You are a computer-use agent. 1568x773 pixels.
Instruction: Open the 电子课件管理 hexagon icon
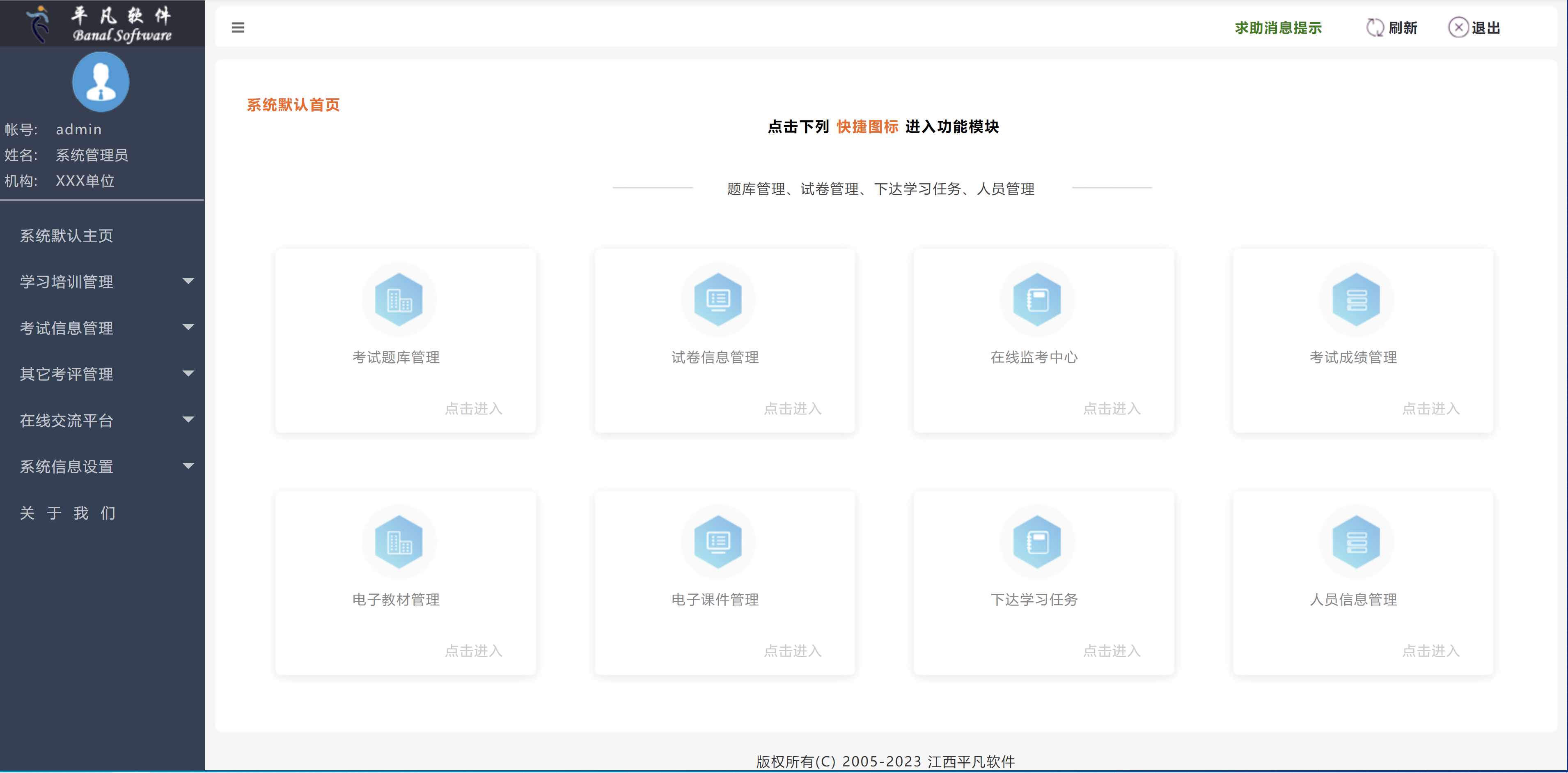pos(718,542)
